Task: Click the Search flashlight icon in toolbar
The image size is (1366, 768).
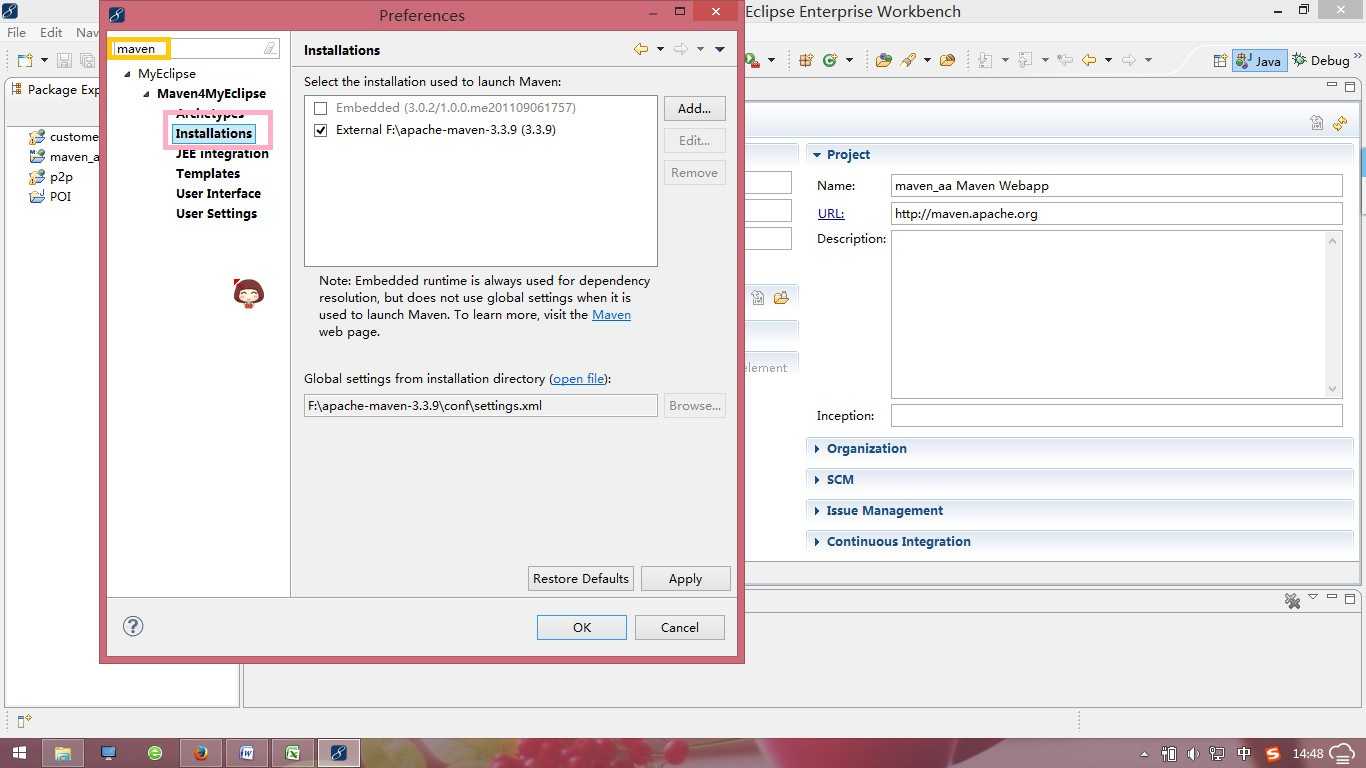Action: point(908,61)
